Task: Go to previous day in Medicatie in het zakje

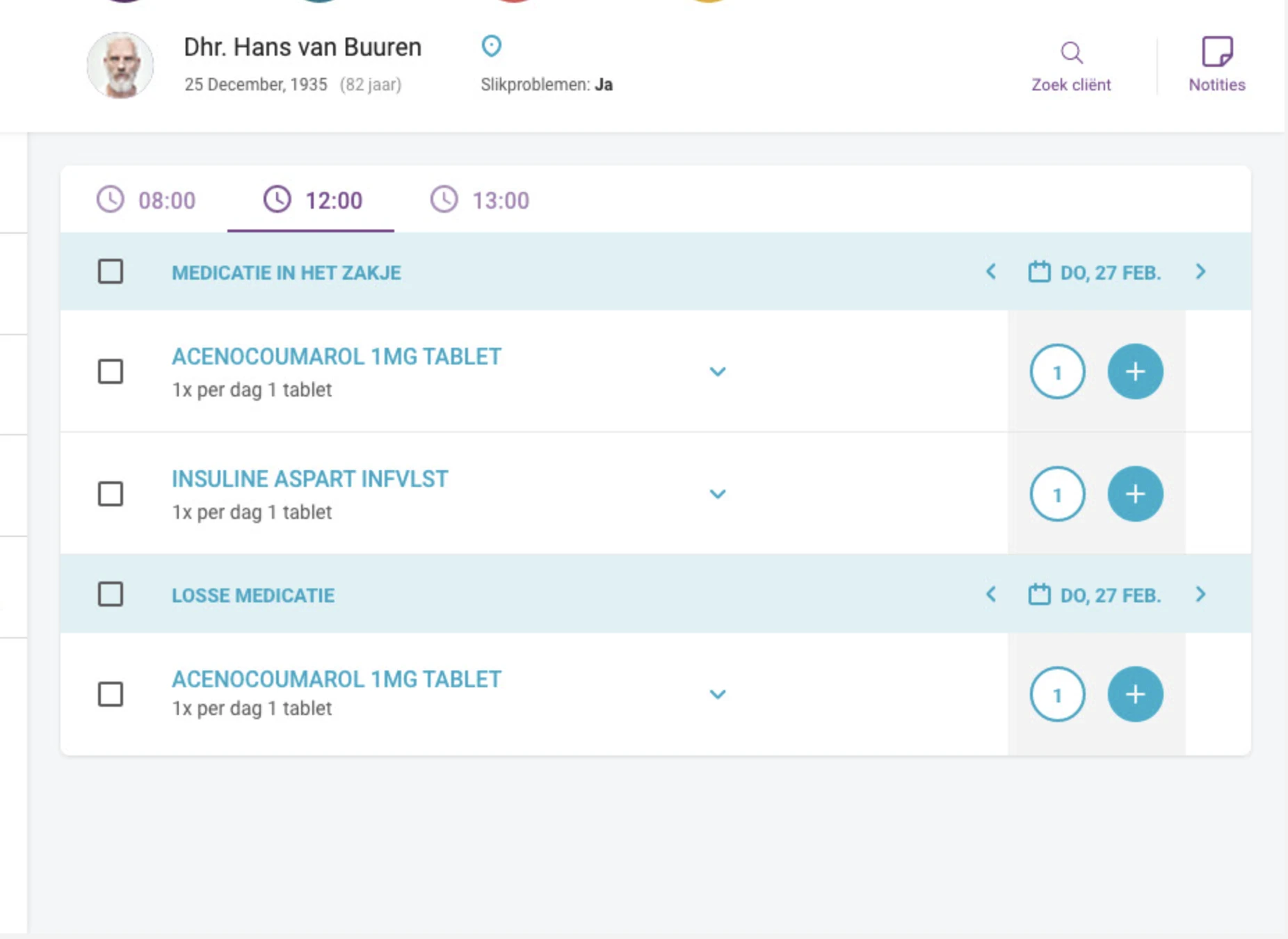Action: 991,272
